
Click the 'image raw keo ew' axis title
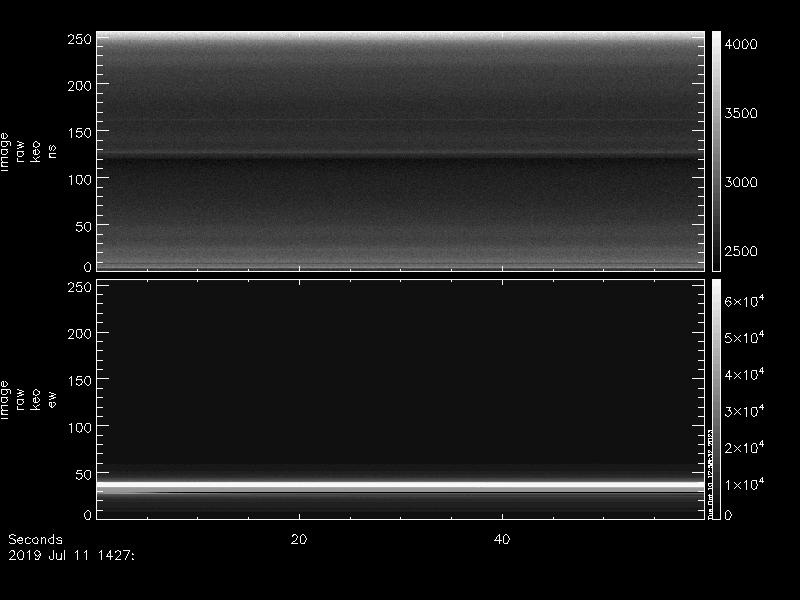28,399
